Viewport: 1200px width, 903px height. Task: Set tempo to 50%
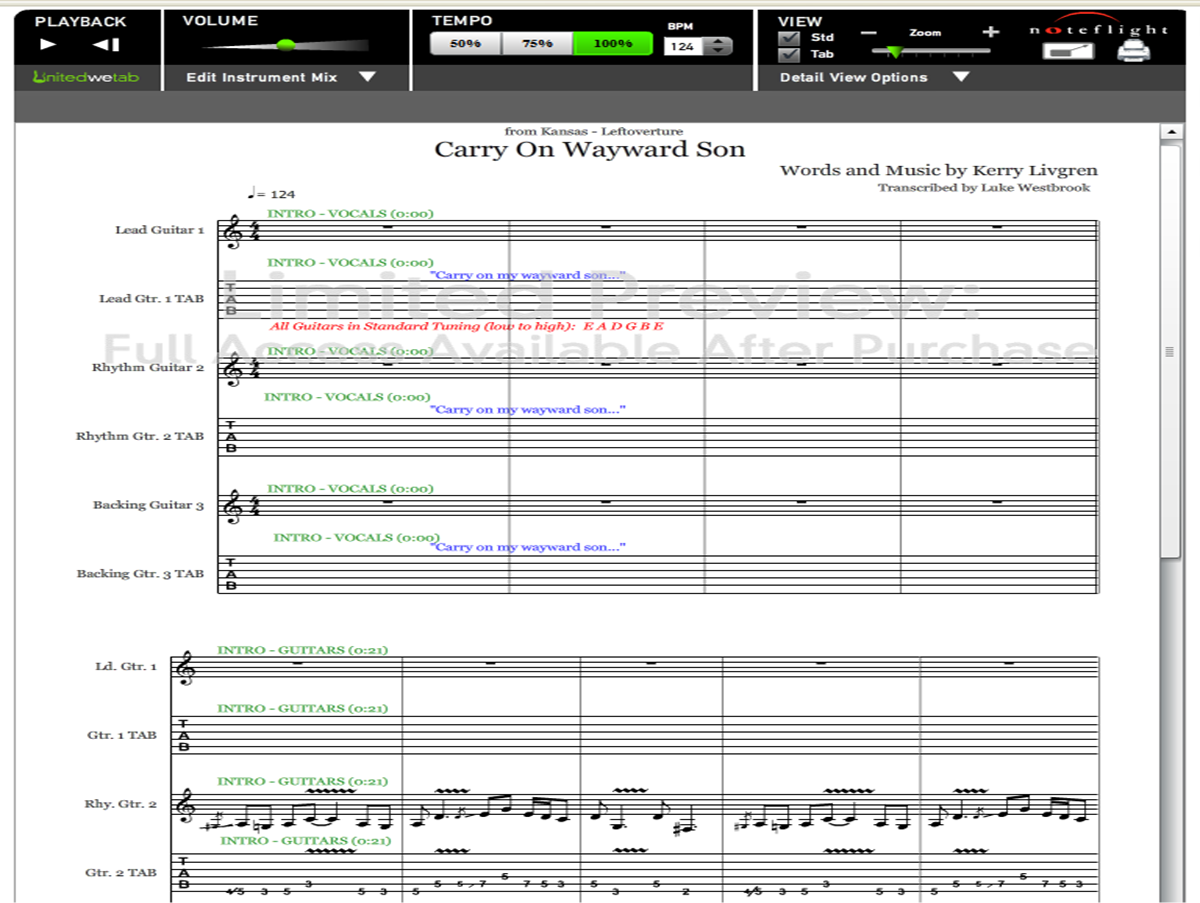pyautogui.click(x=465, y=44)
